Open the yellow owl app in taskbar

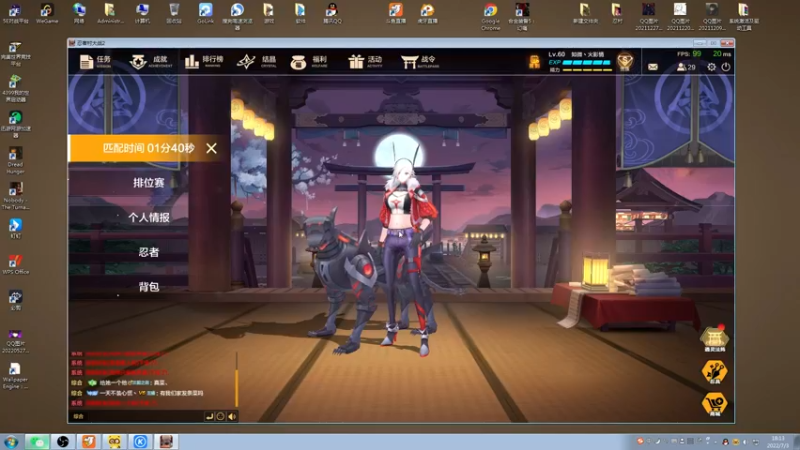coord(114,442)
